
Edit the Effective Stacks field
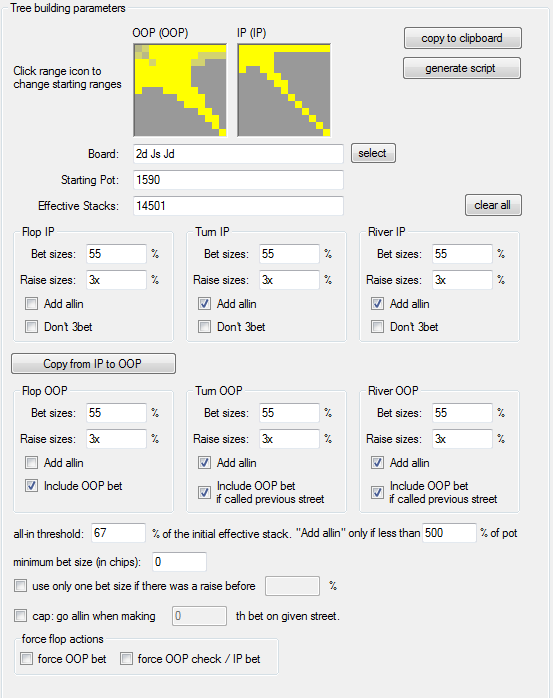[x=238, y=206]
